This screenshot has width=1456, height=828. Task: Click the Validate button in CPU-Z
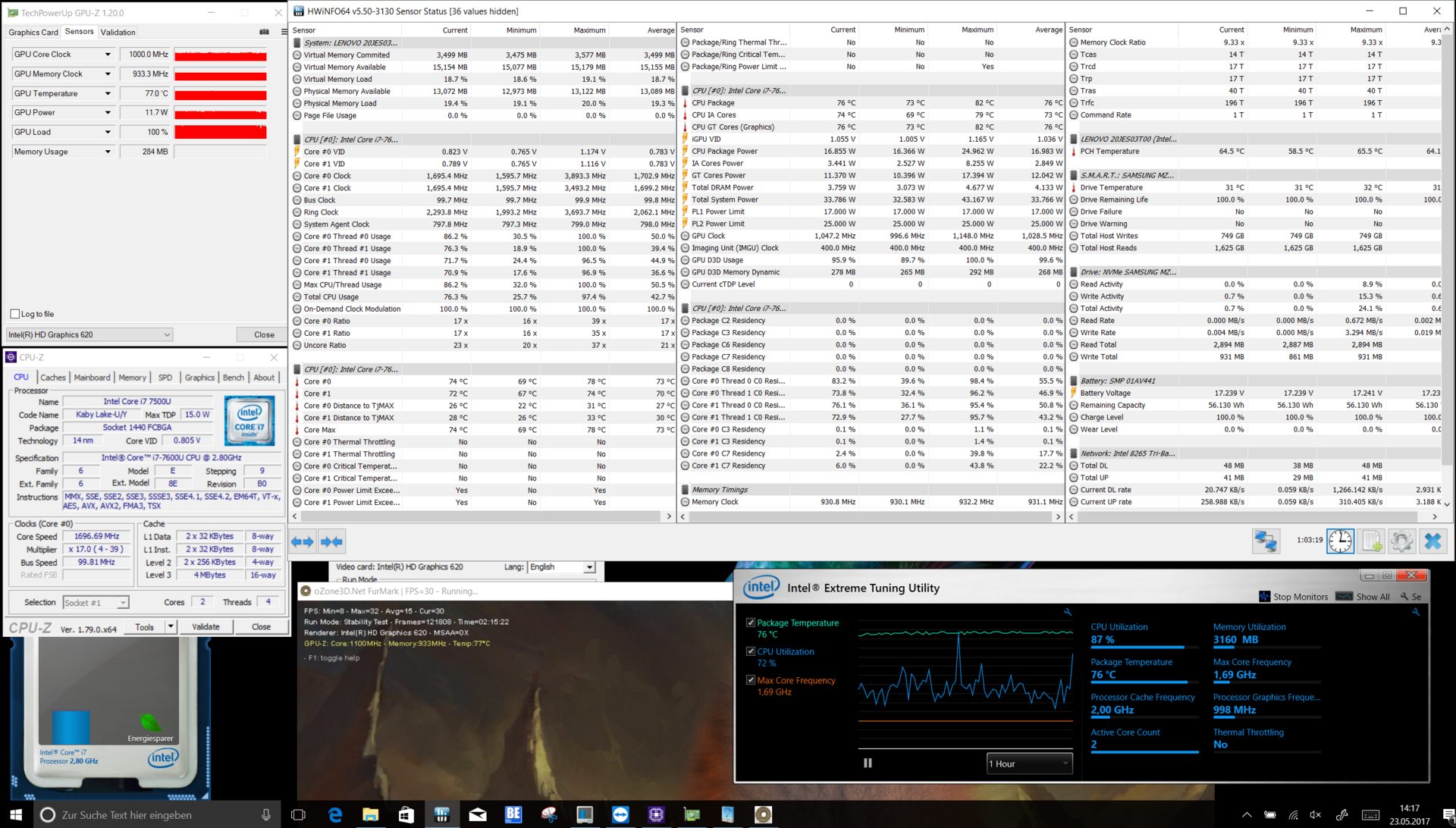206,627
